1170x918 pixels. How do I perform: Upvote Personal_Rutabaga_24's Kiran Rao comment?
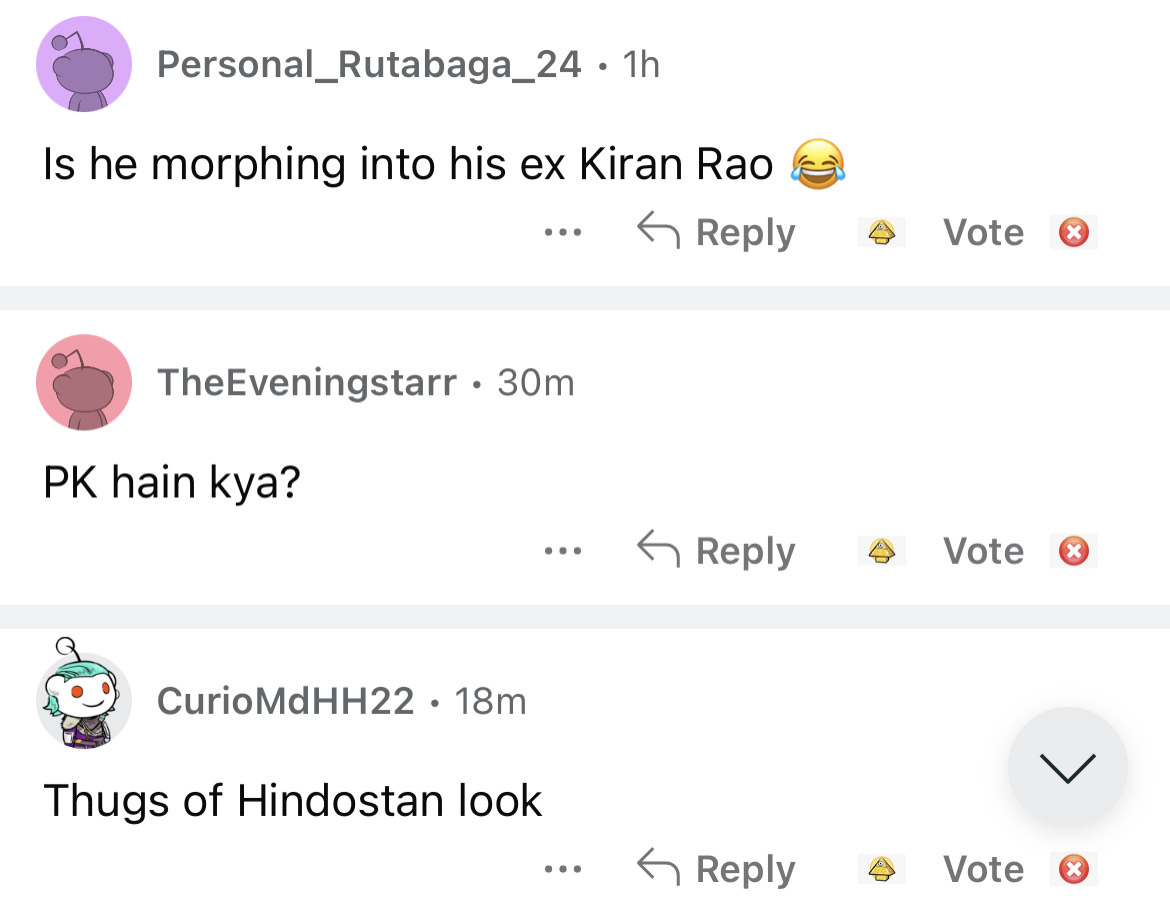click(x=881, y=233)
